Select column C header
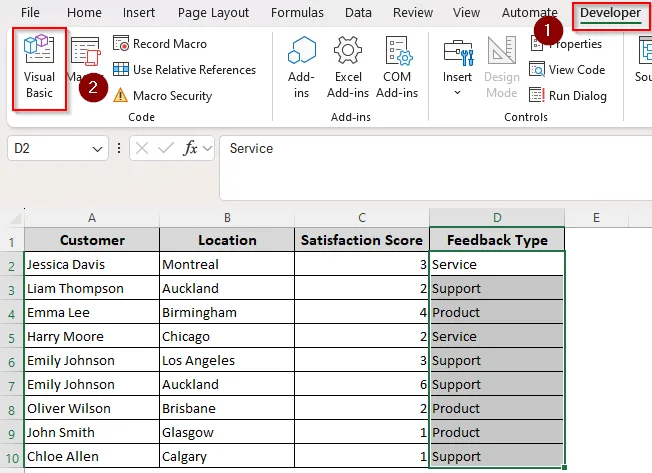Screen dimensions: 652x473 tap(362, 217)
